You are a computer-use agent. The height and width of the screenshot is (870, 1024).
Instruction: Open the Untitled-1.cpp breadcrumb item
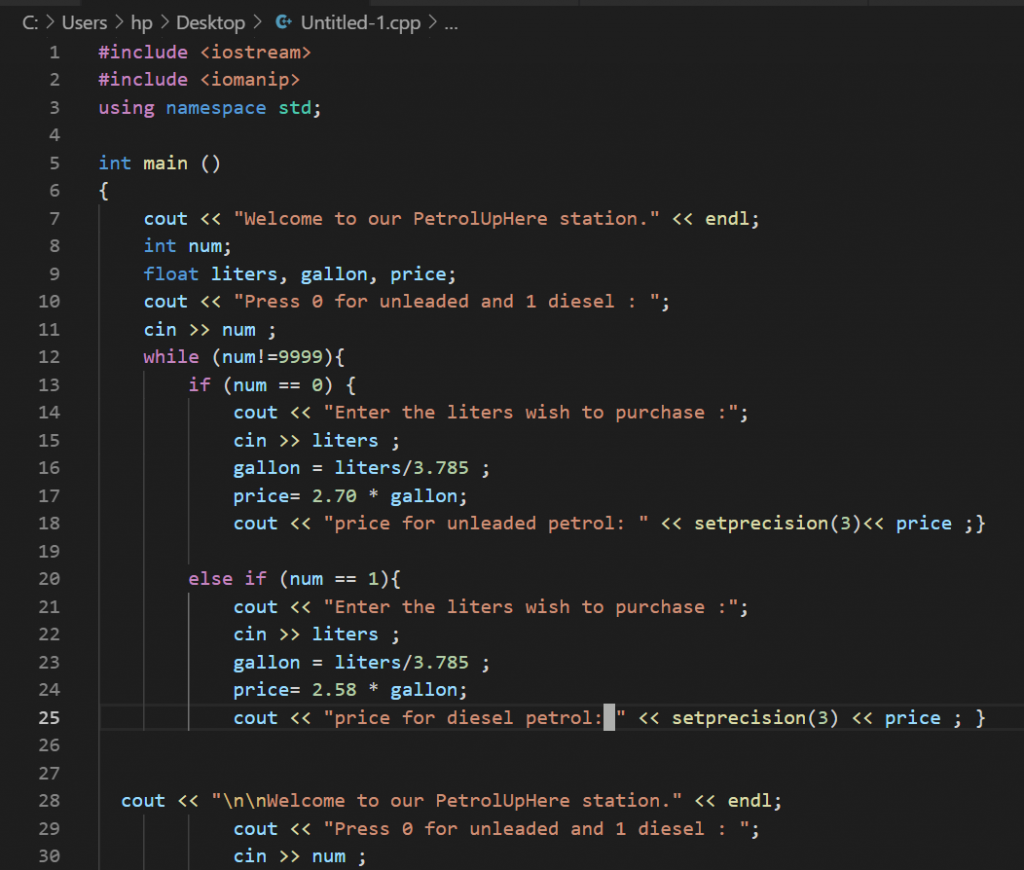pos(360,23)
